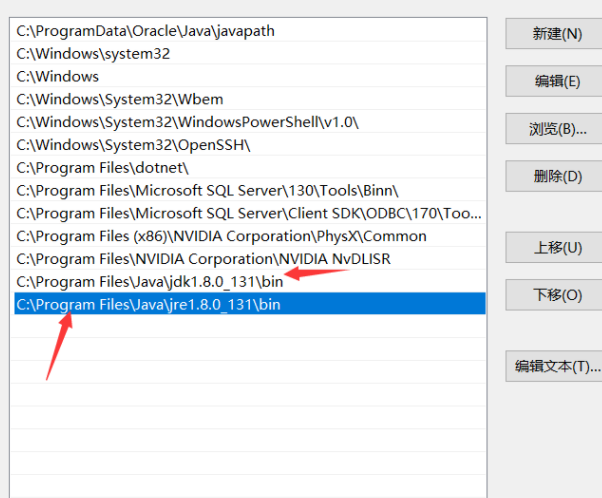Move the entry up with 上移(U)
The width and height of the screenshot is (602, 498).
(x=554, y=247)
